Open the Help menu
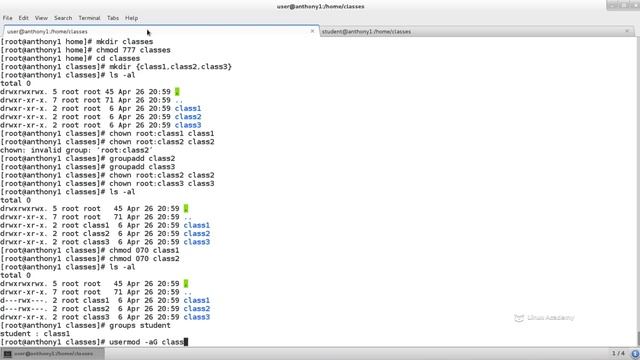The width and height of the screenshot is (640, 360). coord(131,18)
